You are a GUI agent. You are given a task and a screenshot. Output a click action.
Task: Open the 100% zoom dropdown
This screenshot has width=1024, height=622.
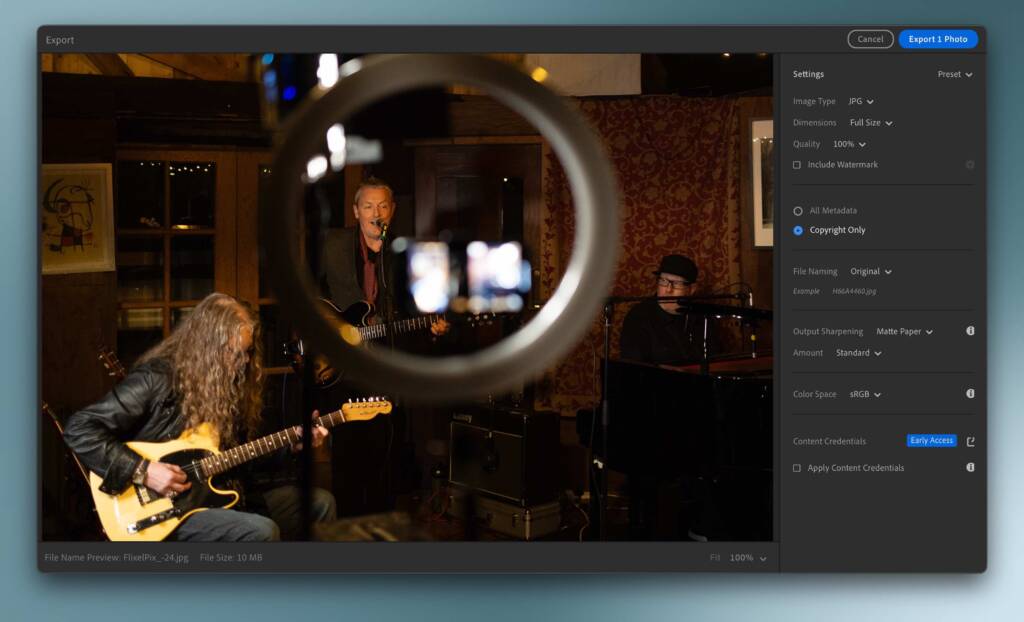pyautogui.click(x=748, y=558)
